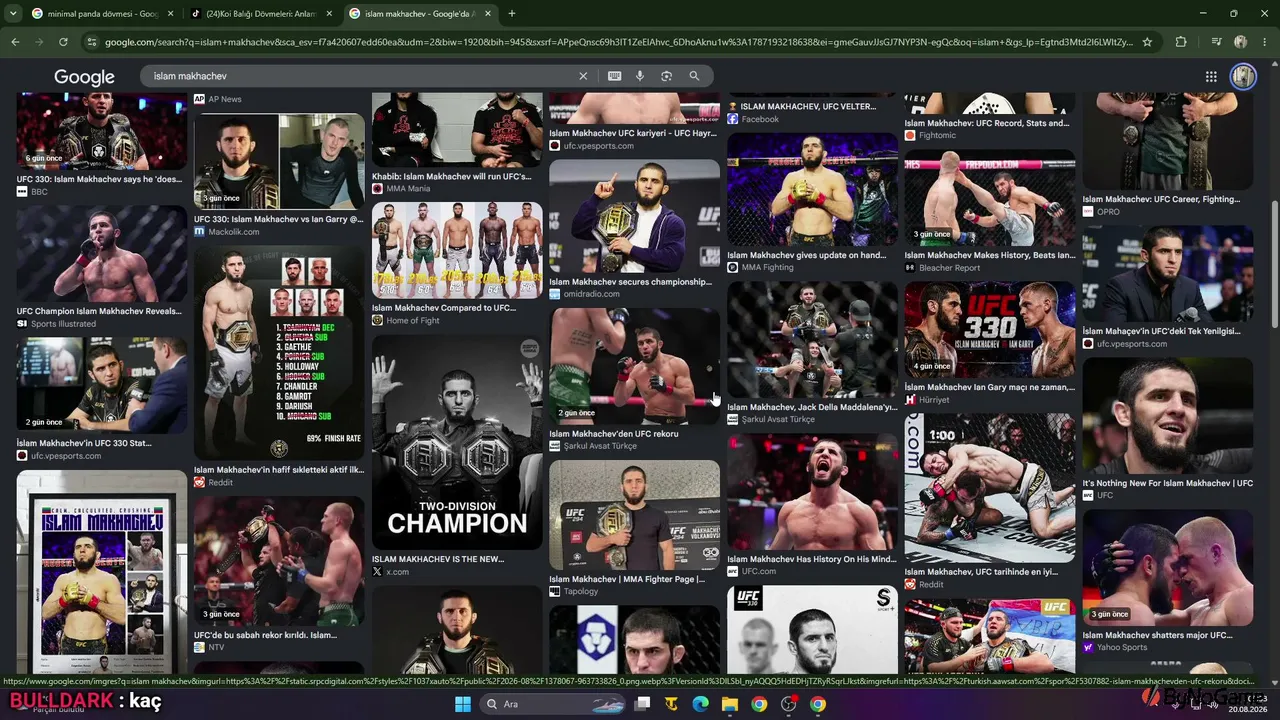This screenshot has width=1280, height=720.
Task: Select the 'islam makhachev' Google tab
Action: pyautogui.click(x=420, y=14)
